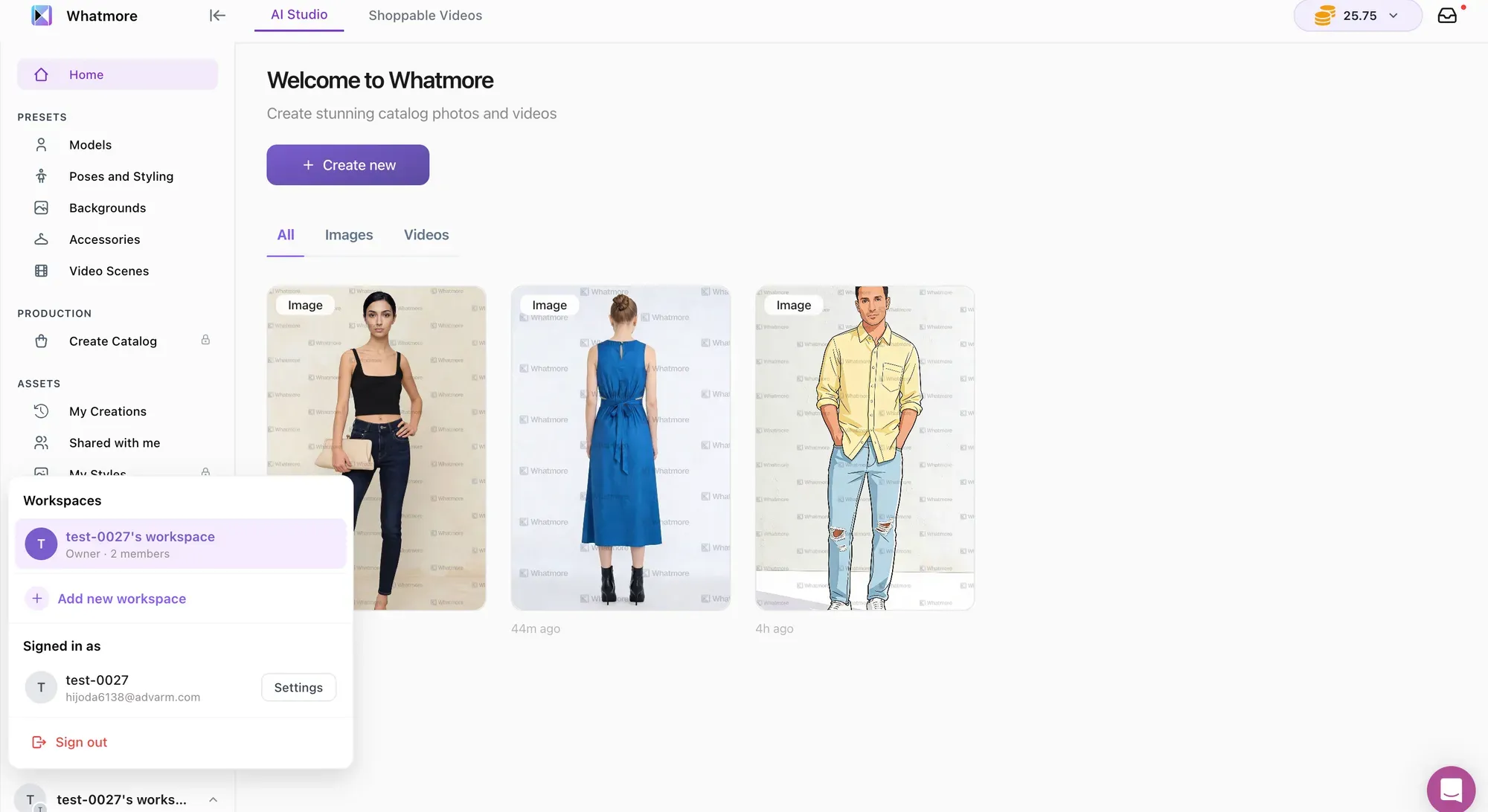Click the My Creations history icon
This screenshot has width=1488, height=812.
click(x=42, y=411)
